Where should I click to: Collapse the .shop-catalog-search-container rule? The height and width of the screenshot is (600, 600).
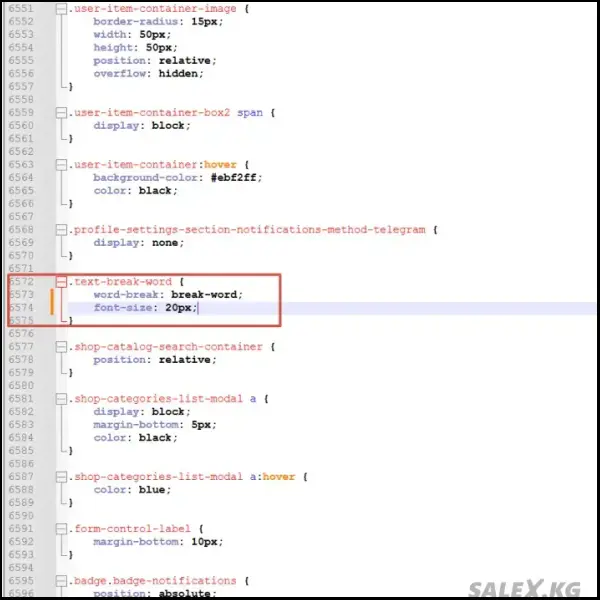pyautogui.click(x=62, y=347)
